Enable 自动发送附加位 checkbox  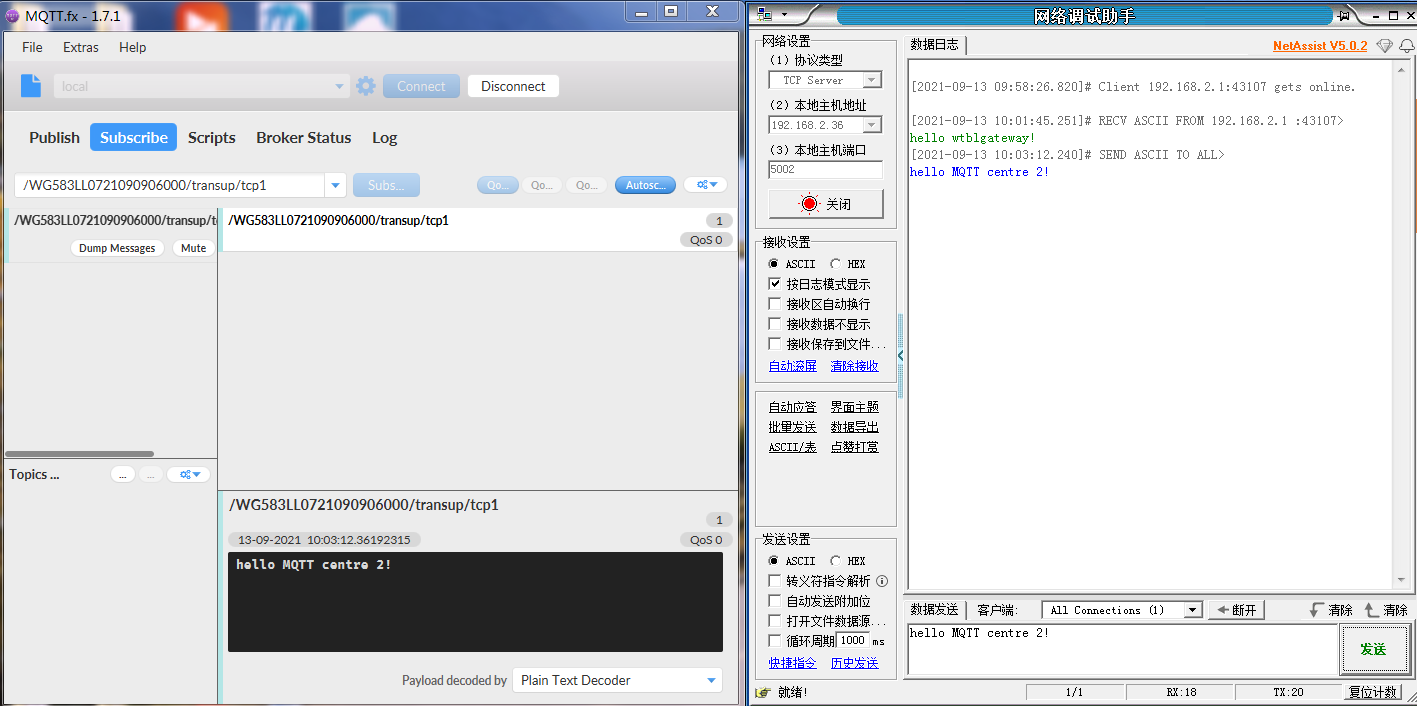coord(774,601)
